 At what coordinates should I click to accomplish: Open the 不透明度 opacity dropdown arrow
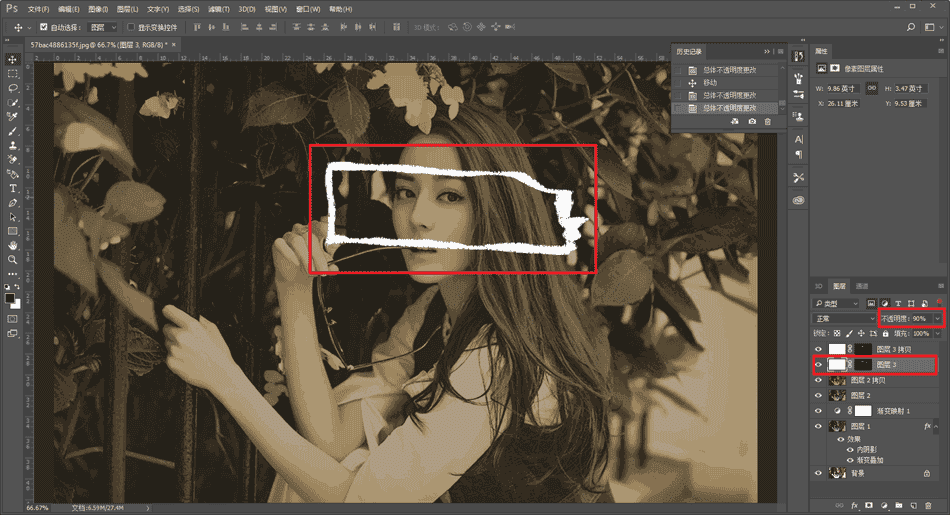pyautogui.click(x=937, y=318)
